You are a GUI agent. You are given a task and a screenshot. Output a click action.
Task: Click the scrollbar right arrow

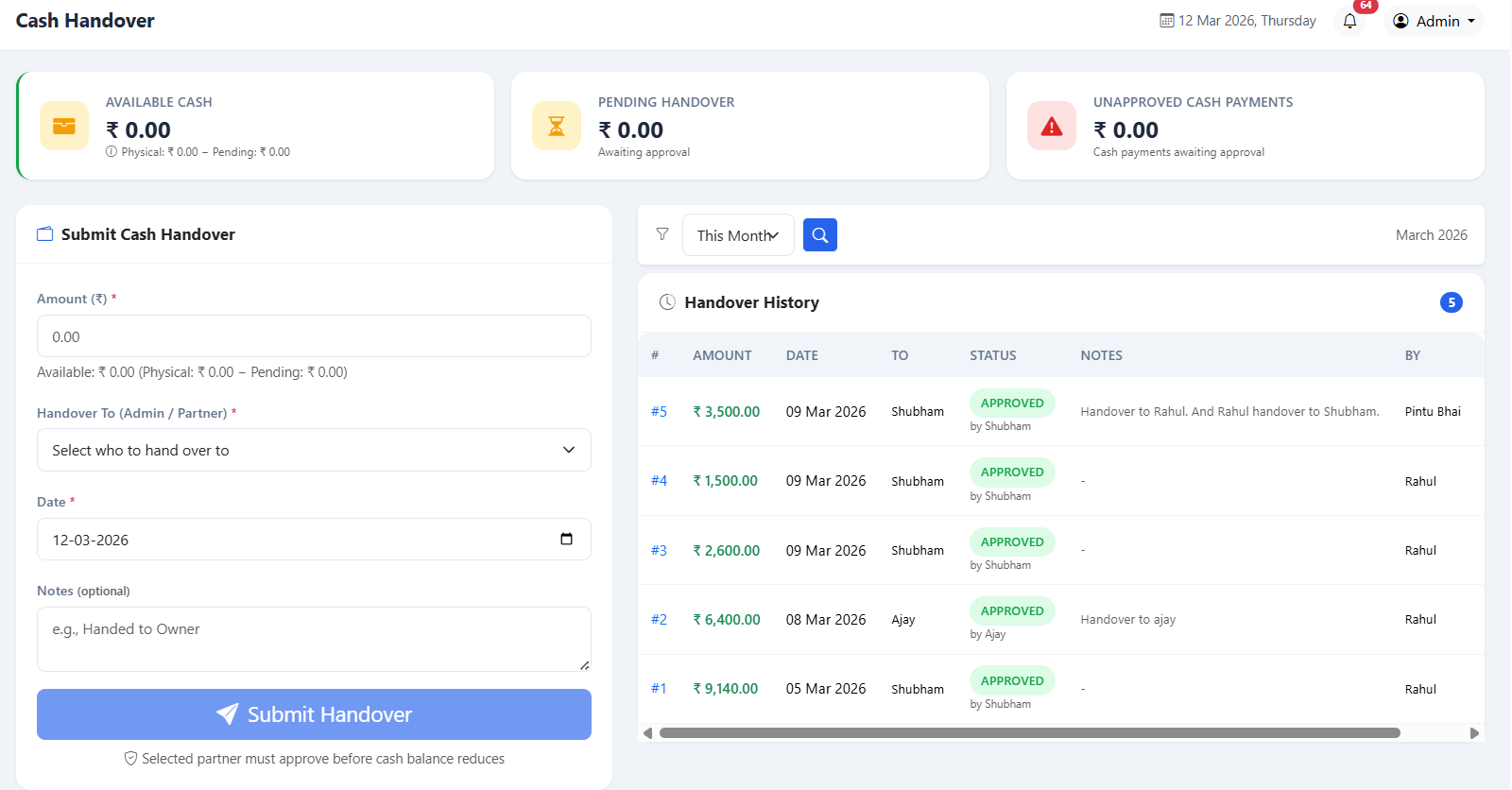1474,733
